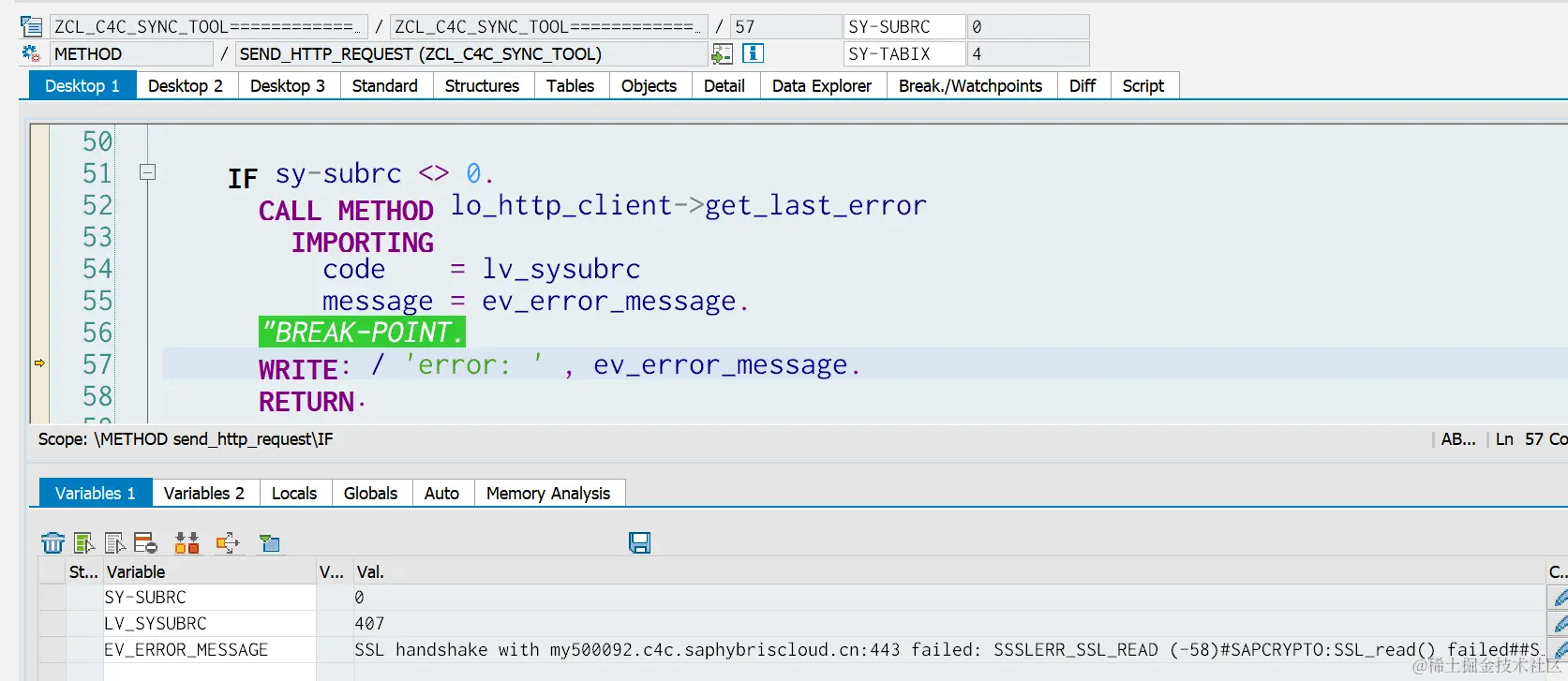The image size is (1568, 681).
Task: Click the pencil edit icon for SY-SUBRC row
Action: click(x=1560, y=598)
